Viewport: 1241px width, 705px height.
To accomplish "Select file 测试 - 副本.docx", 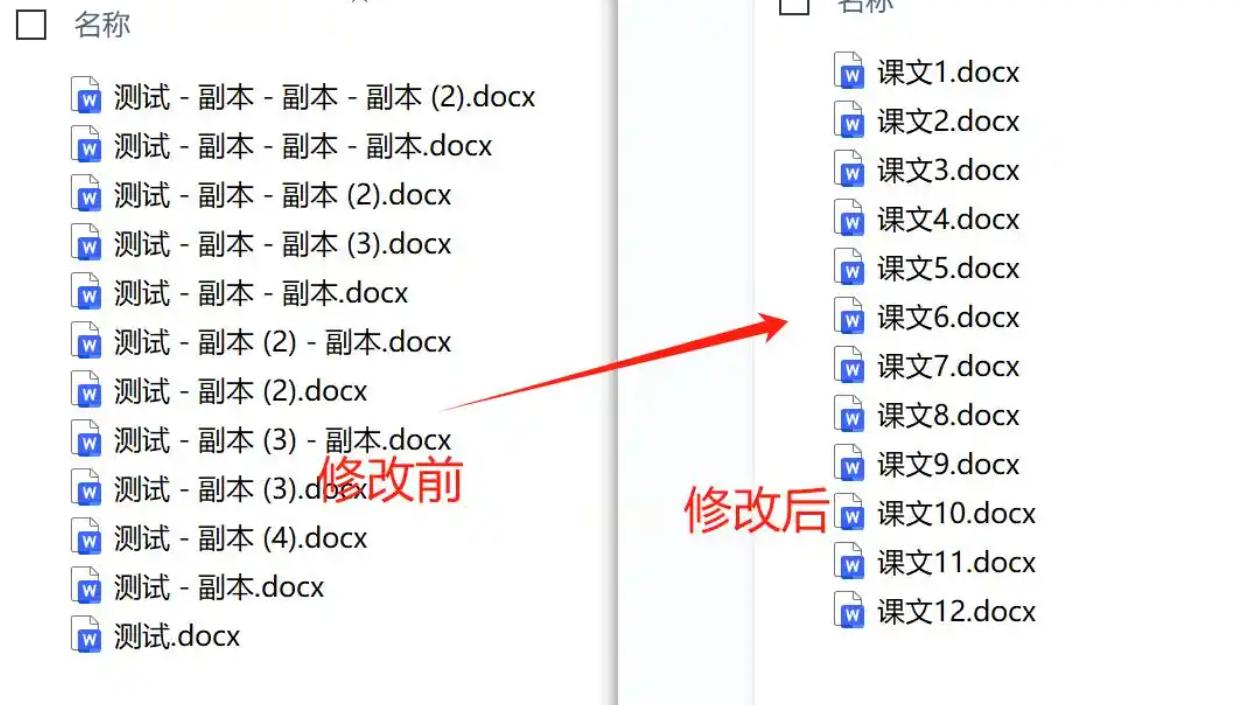I will point(198,587).
